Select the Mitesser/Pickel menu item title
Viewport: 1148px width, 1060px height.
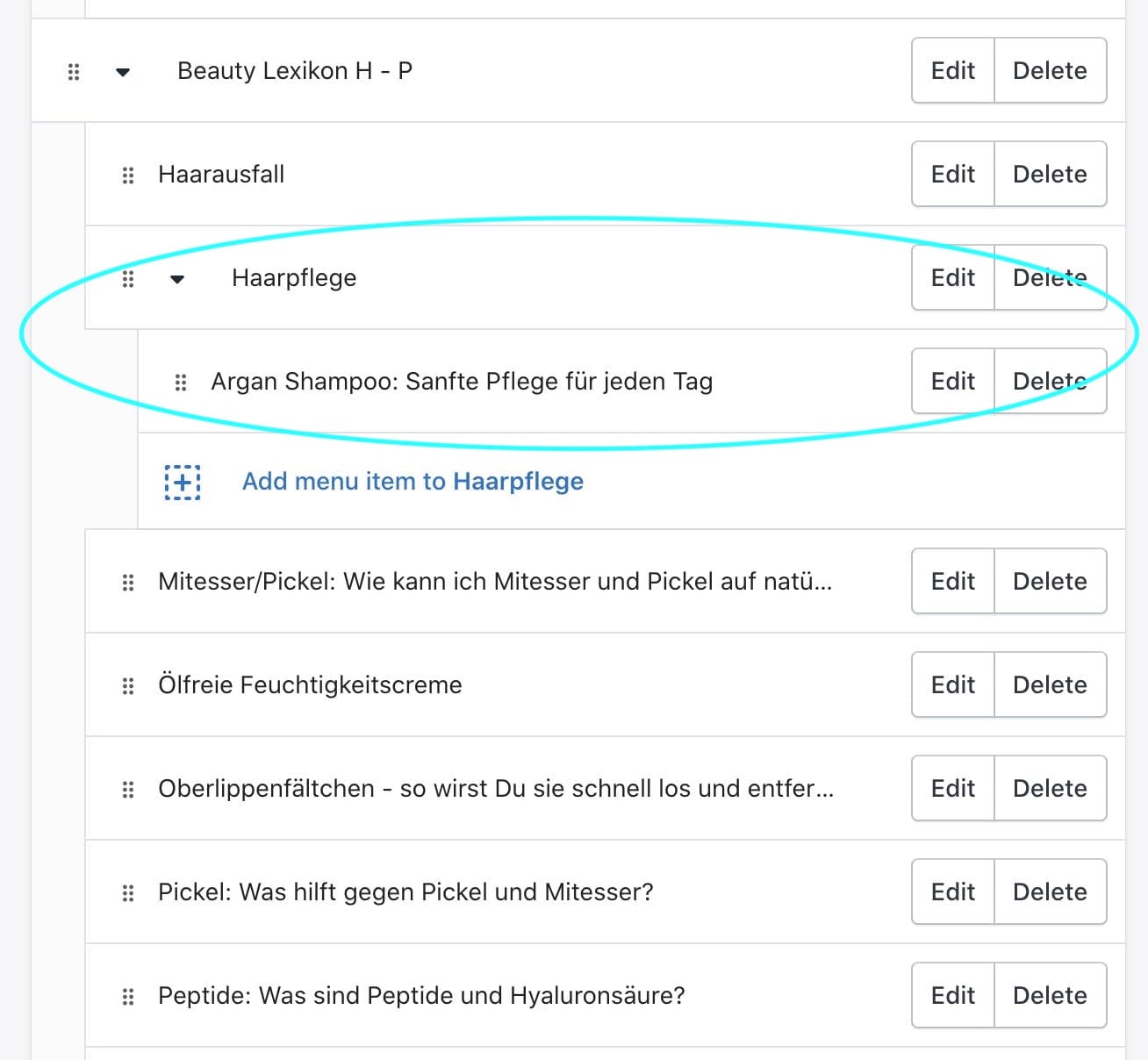(495, 581)
